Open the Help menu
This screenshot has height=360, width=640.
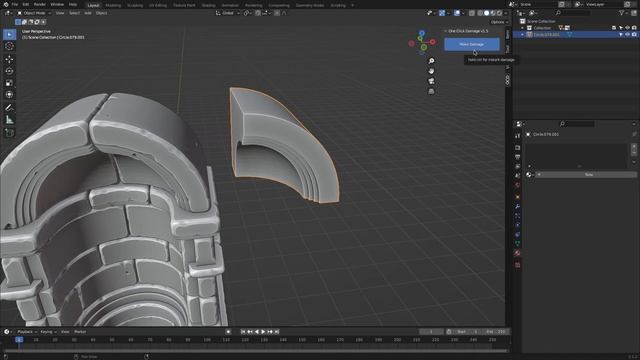tap(73, 4)
